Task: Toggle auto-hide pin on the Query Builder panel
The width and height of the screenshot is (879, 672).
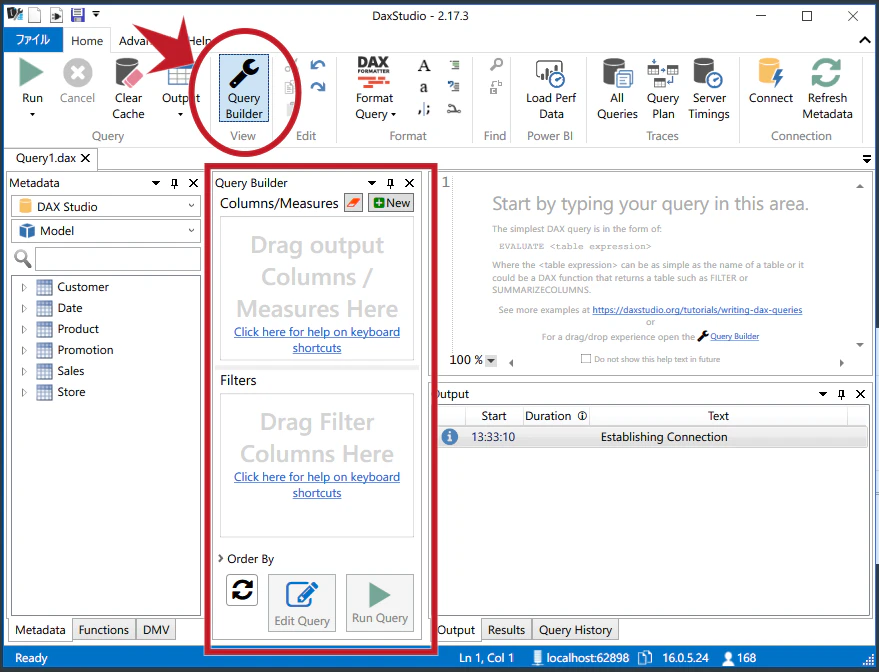Action: [390, 183]
